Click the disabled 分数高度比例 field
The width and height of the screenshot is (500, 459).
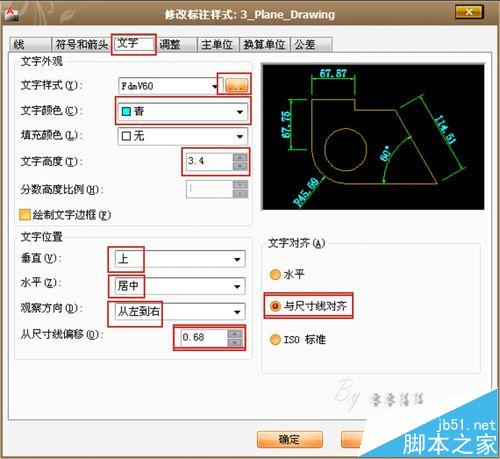209,189
